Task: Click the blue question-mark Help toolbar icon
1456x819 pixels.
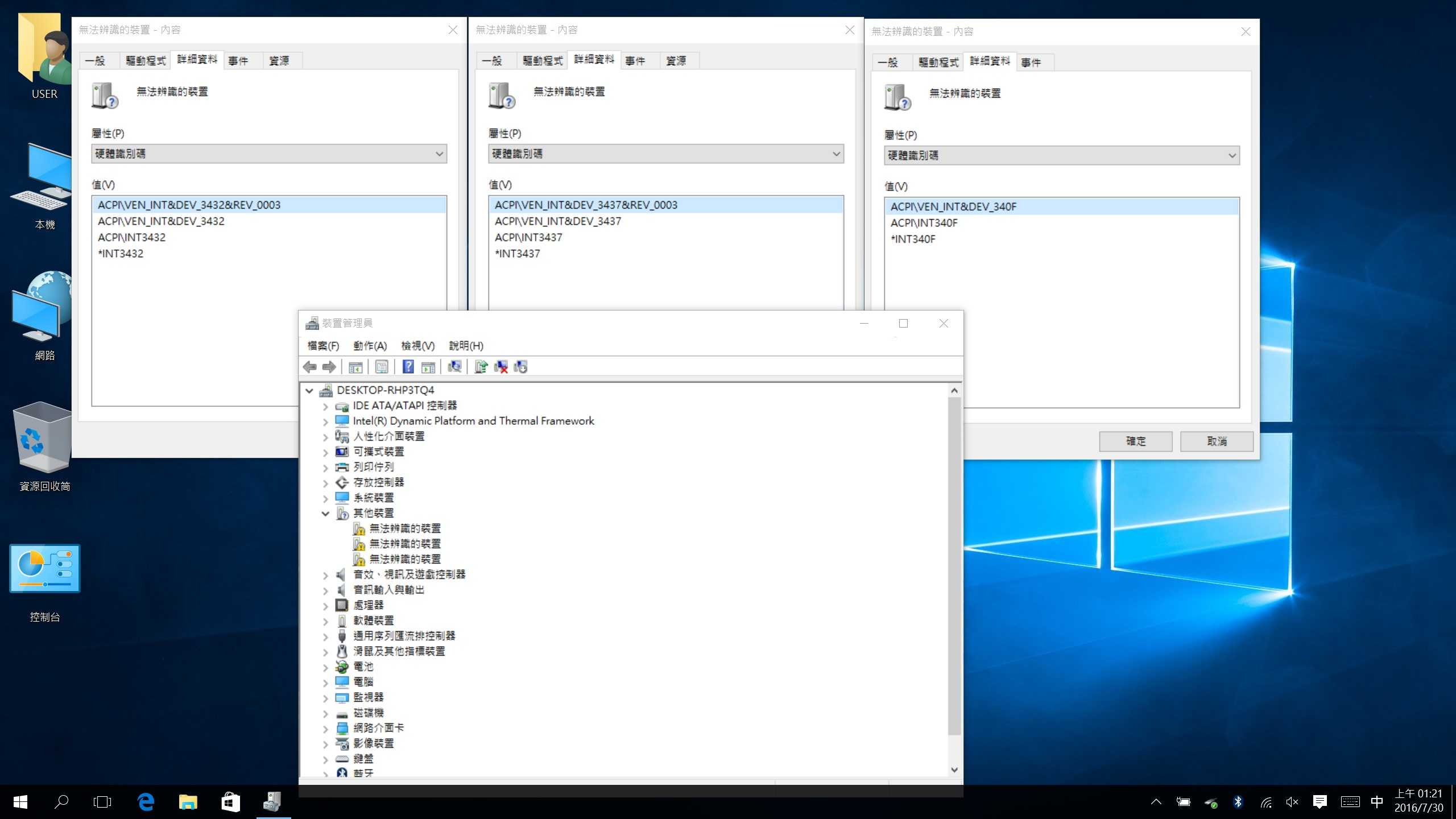Action: tap(408, 367)
